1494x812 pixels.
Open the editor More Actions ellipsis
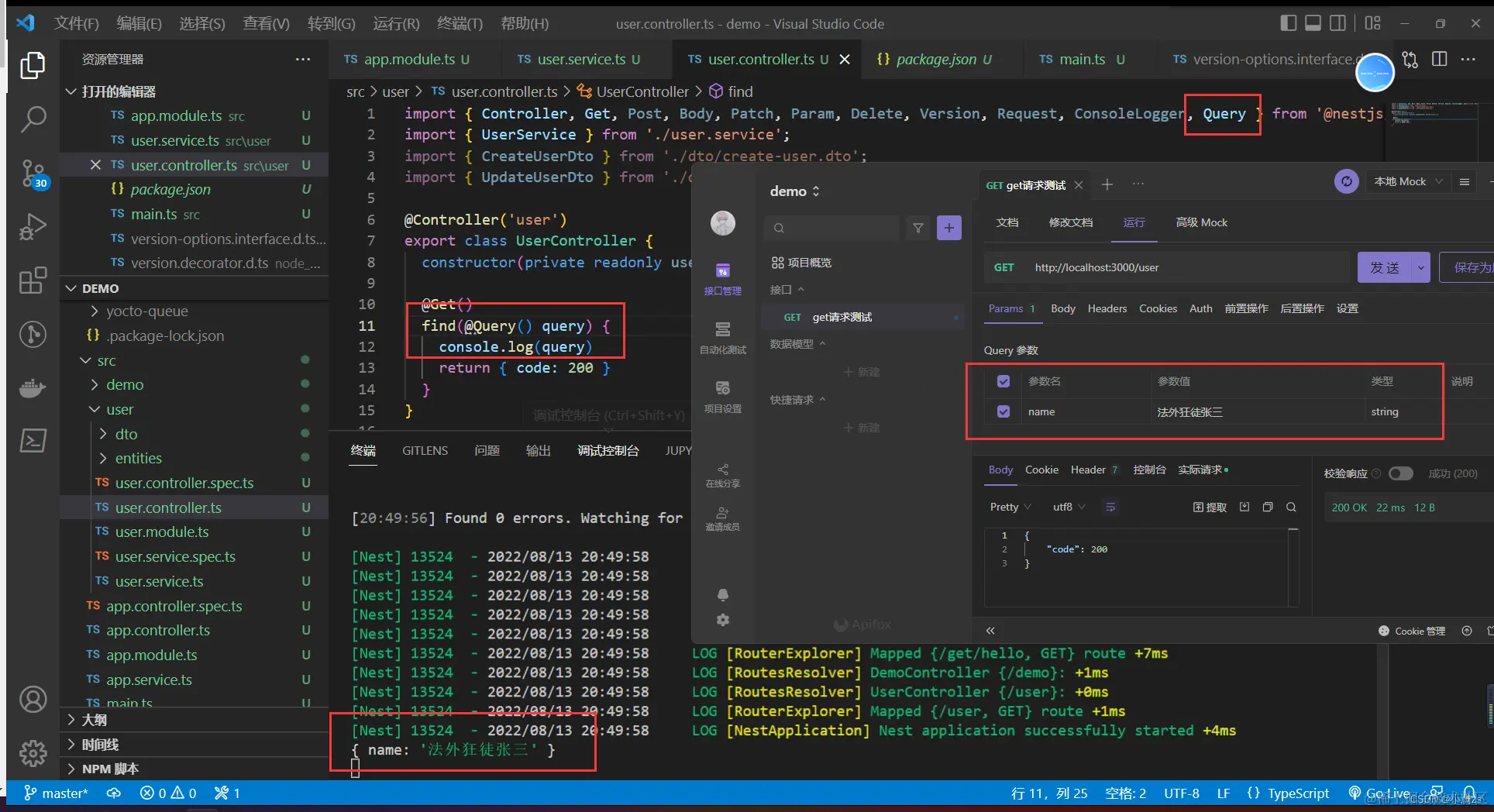point(1468,60)
